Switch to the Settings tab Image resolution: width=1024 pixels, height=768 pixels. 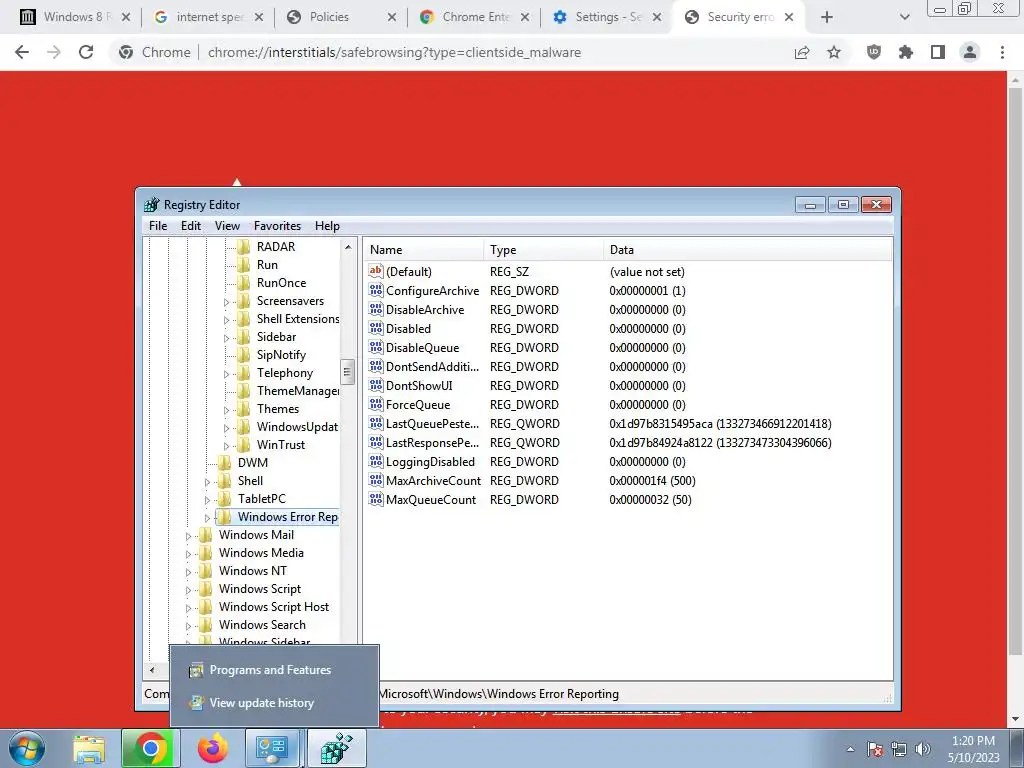pyautogui.click(x=607, y=17)
